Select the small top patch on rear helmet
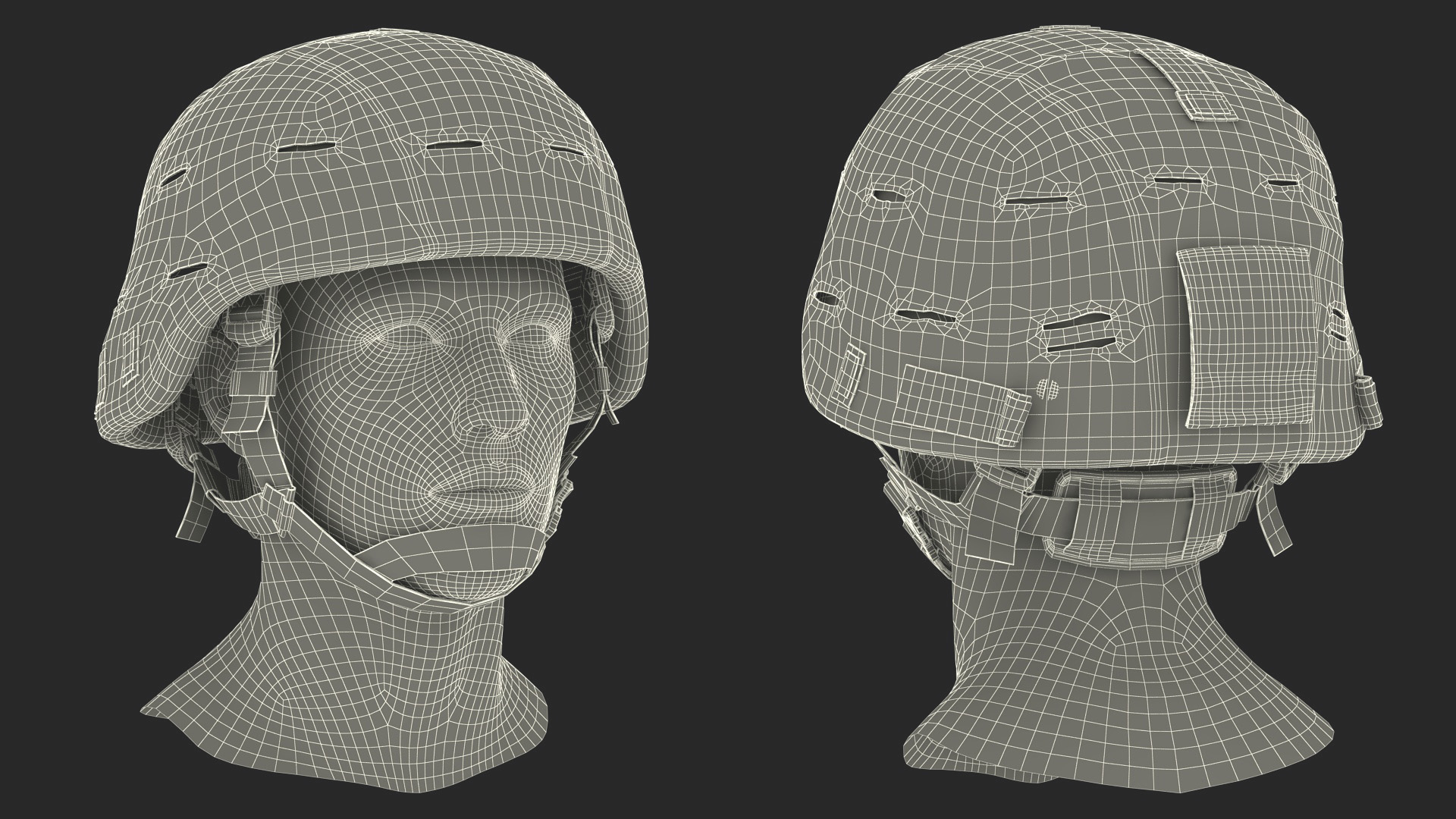The width and height of the screenshot is (1456, 819). (x=1206, y=105)
